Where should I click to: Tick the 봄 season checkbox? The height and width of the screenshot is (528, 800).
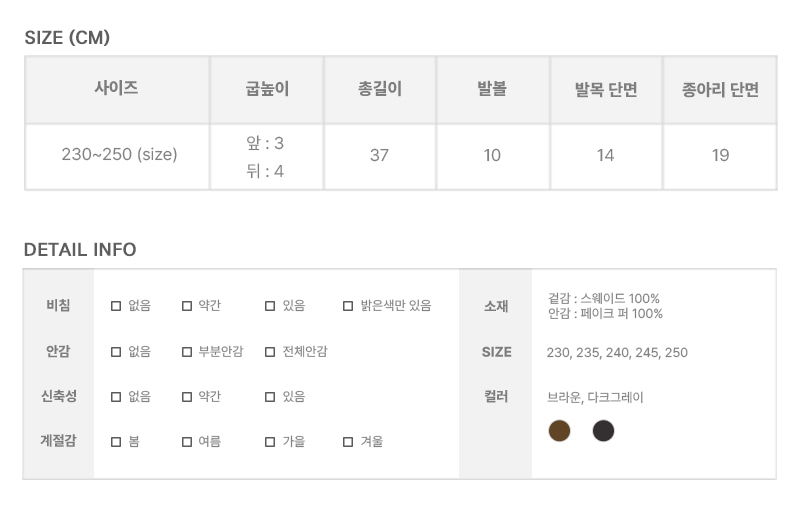pos(116,442)
